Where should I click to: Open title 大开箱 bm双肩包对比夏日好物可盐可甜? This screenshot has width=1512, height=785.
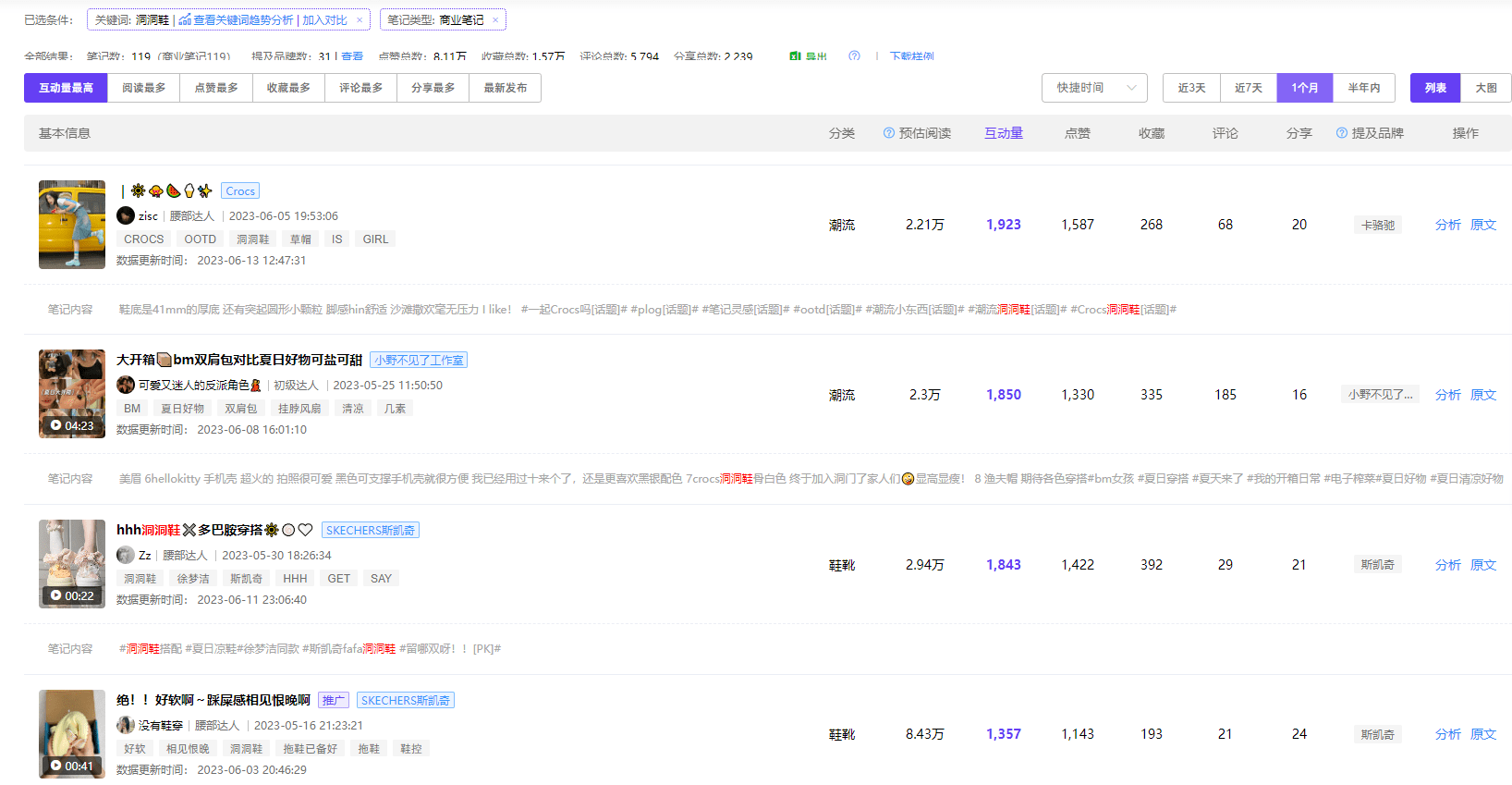(x=239, y=360)
